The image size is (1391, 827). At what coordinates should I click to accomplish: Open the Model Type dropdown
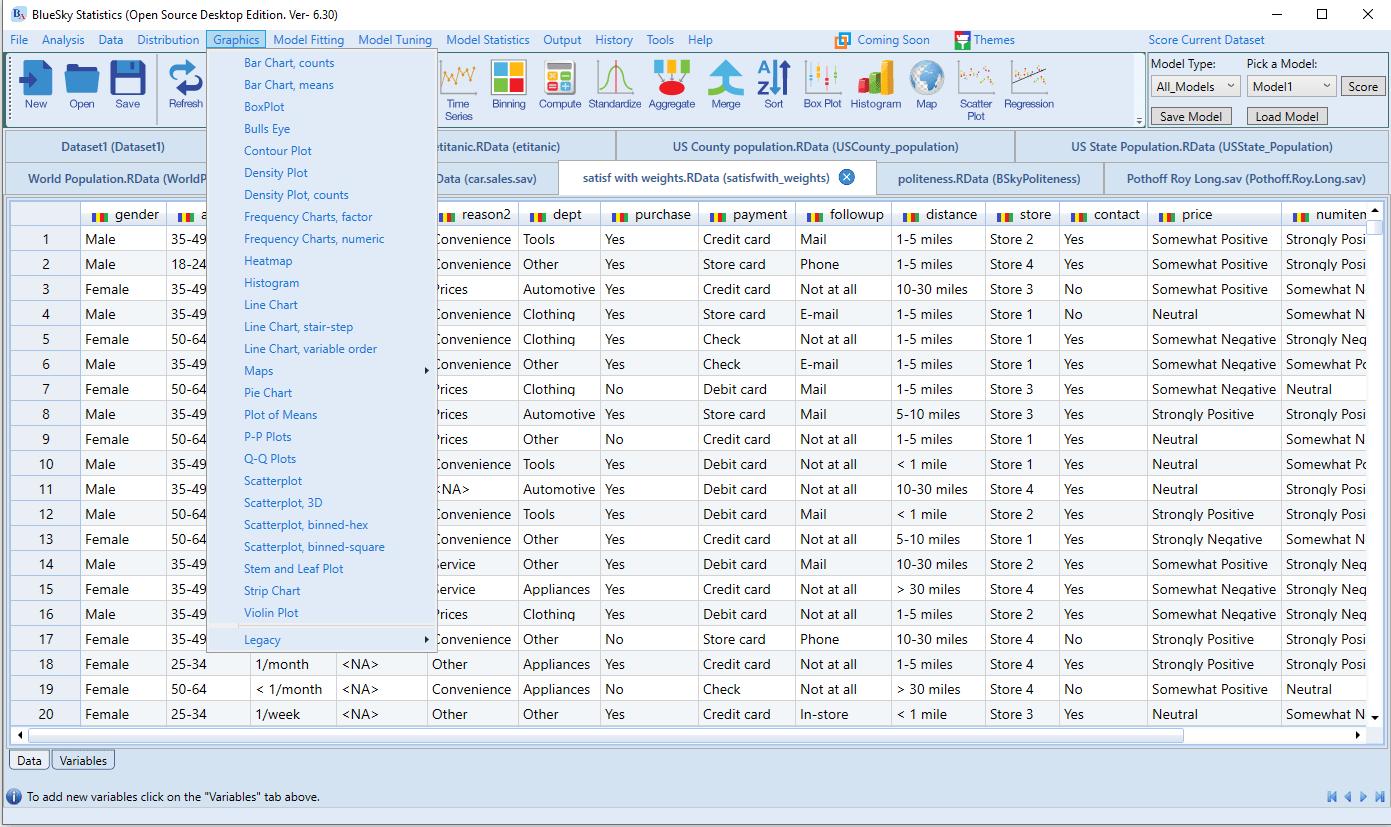point(1195,86)
